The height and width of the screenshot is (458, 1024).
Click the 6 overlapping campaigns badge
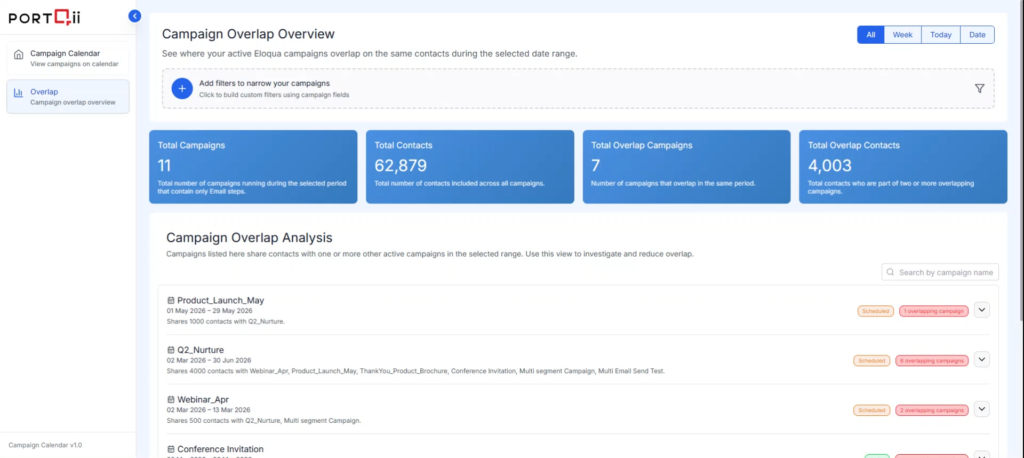(x=932, y=360)
